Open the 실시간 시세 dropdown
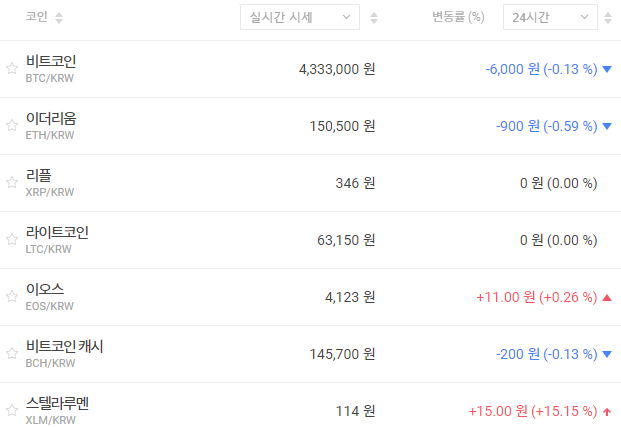This screenshot has height=427, width=621. [300, 17]
